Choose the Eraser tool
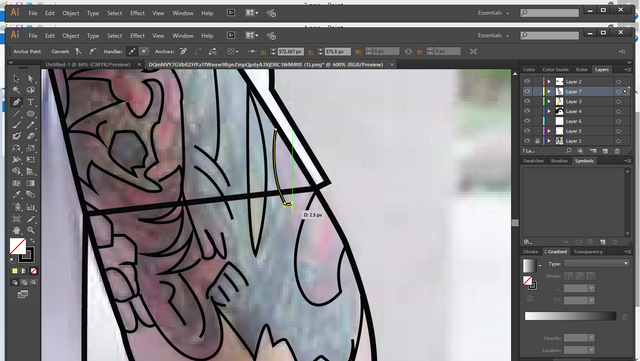This screenshot has height=361, width=640. coord(31,136)
